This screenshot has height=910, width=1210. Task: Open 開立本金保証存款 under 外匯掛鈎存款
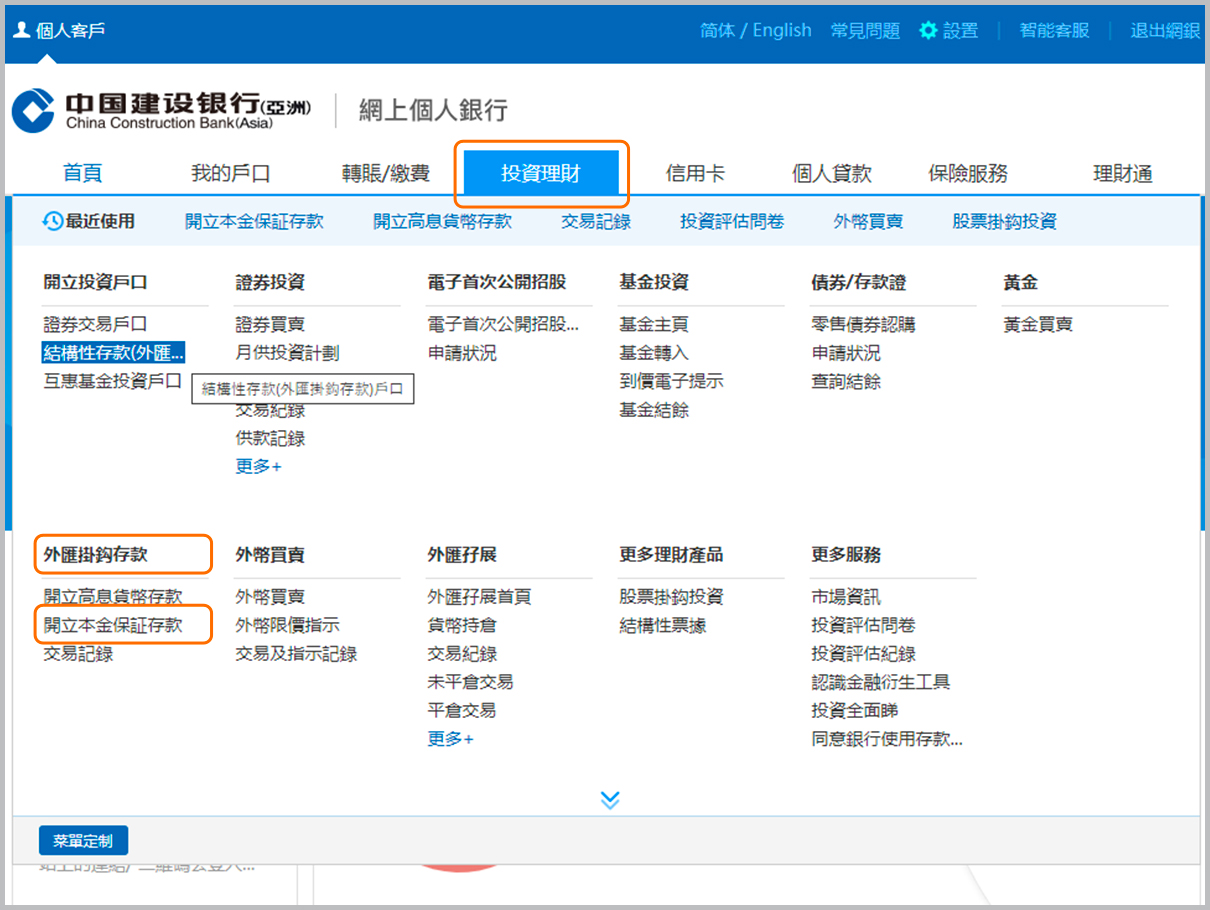[x=113, y=625]
